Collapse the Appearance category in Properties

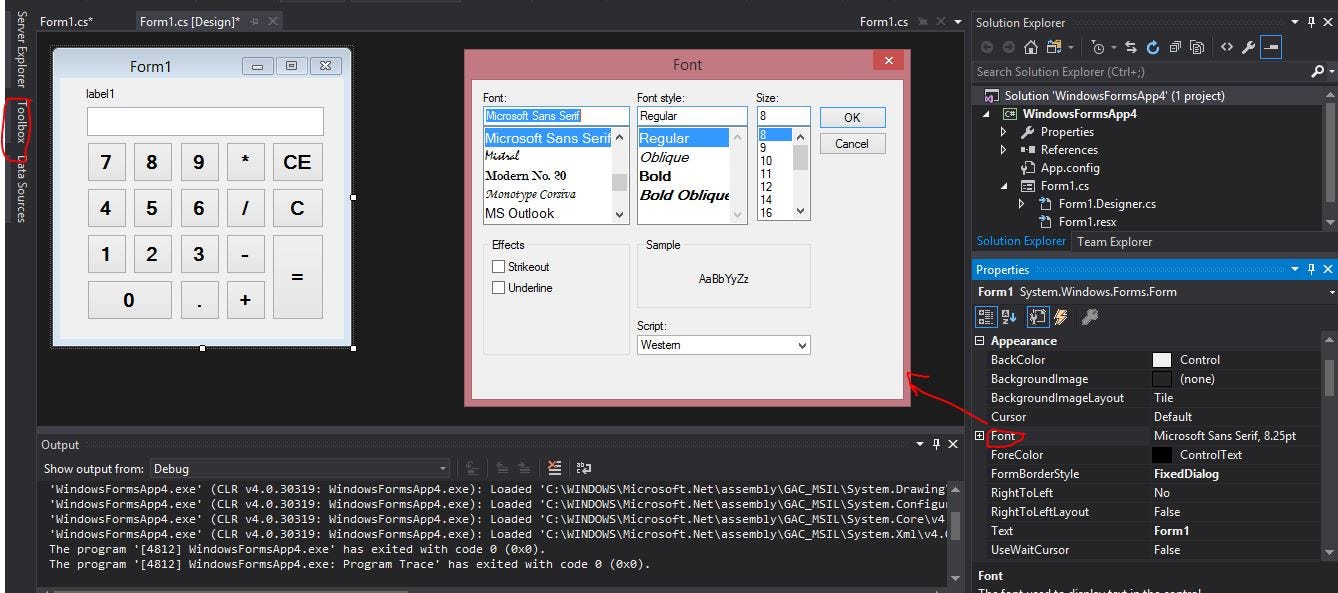(980, 341)
